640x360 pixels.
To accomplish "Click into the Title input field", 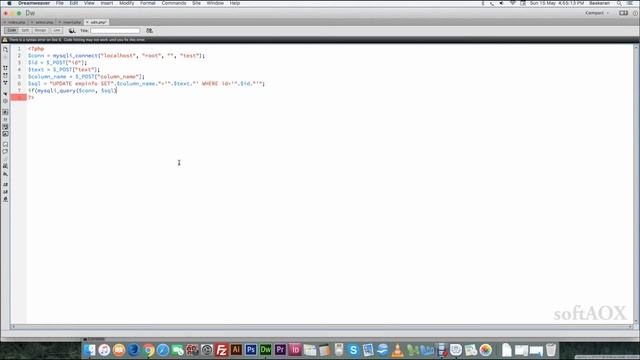I will click(x=115, y=31).
